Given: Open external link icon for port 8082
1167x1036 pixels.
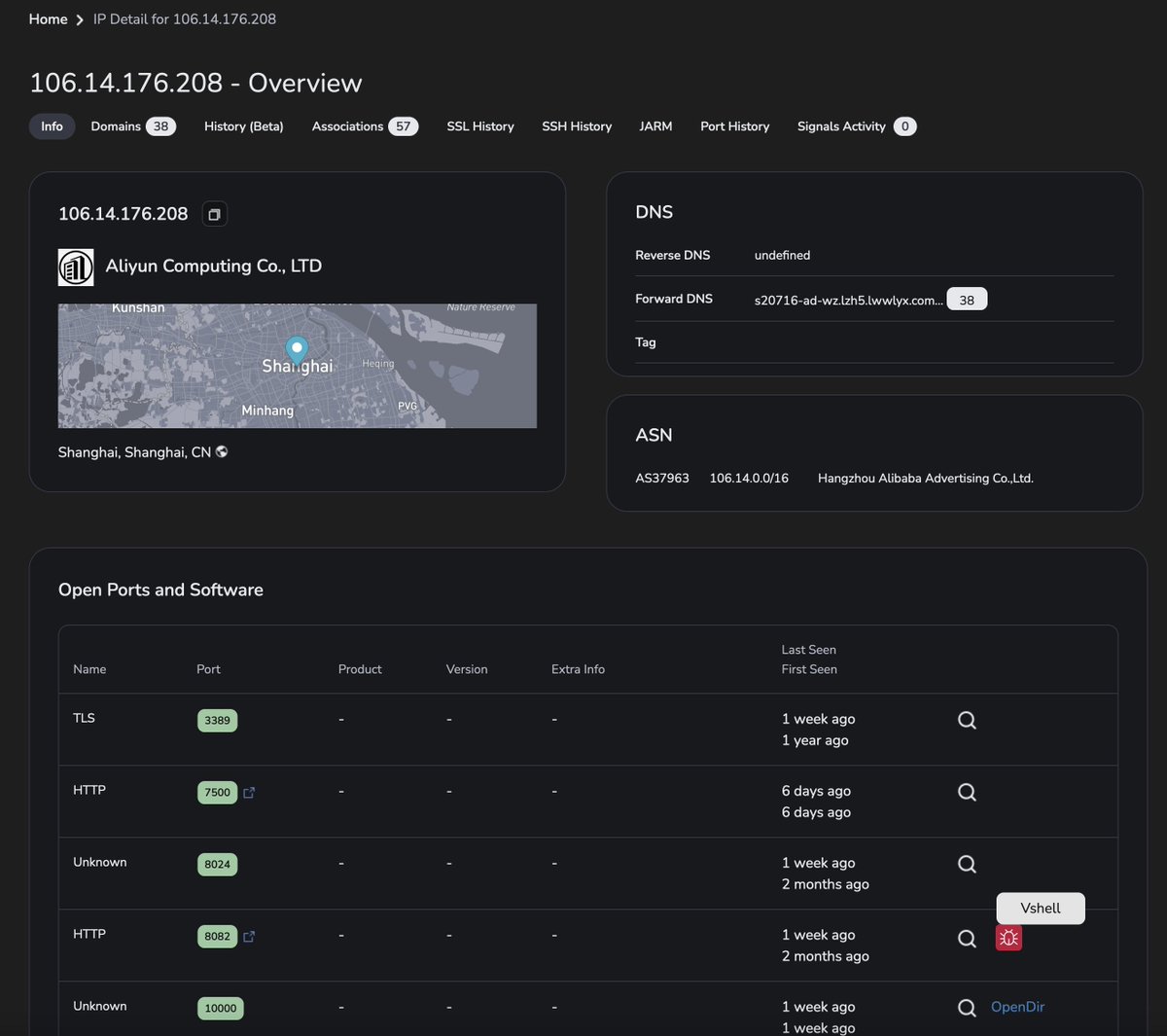Looking at the screenshot, I should coord(249,937).
